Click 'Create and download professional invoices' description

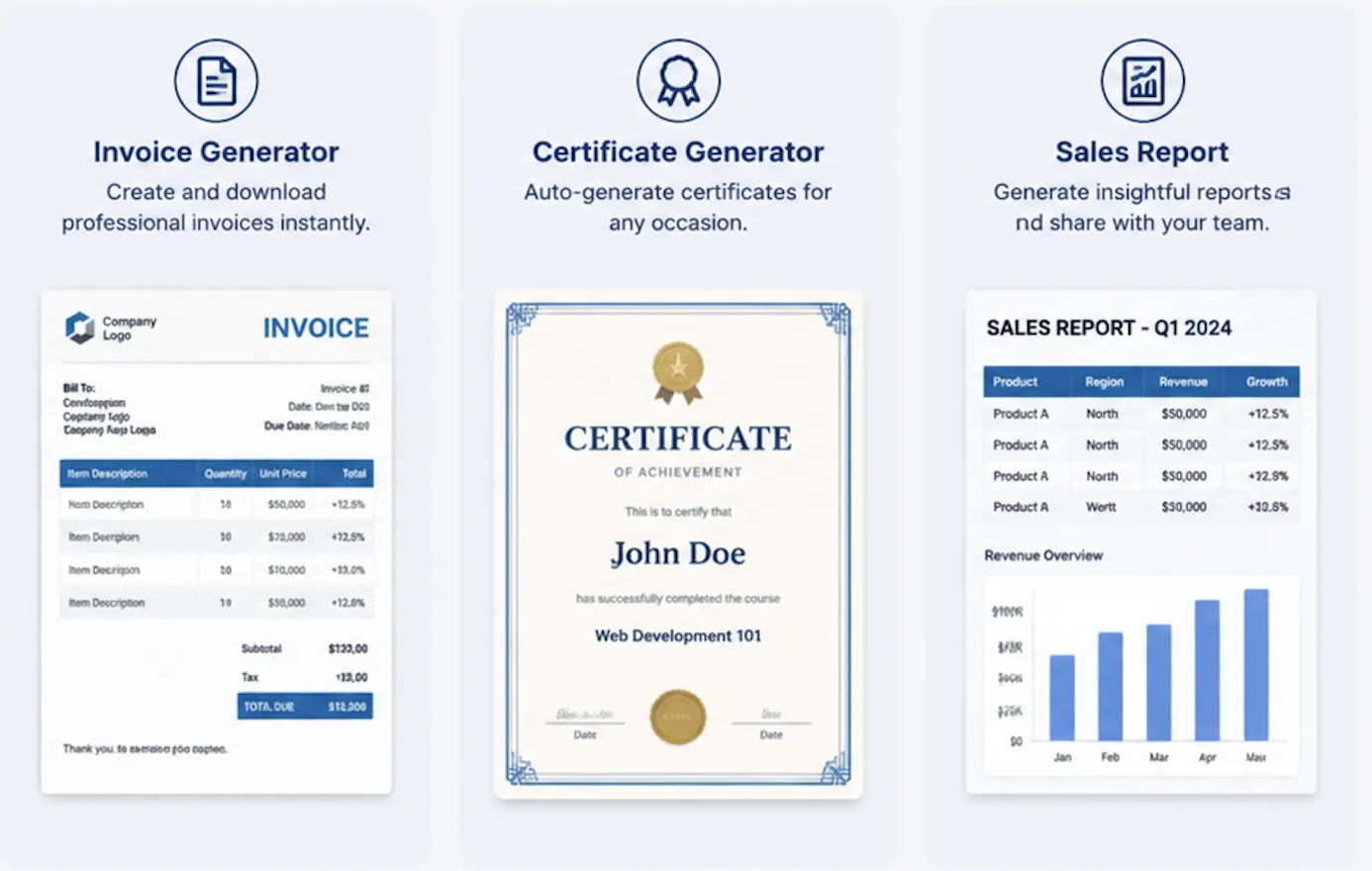click(x=216, y=207)
